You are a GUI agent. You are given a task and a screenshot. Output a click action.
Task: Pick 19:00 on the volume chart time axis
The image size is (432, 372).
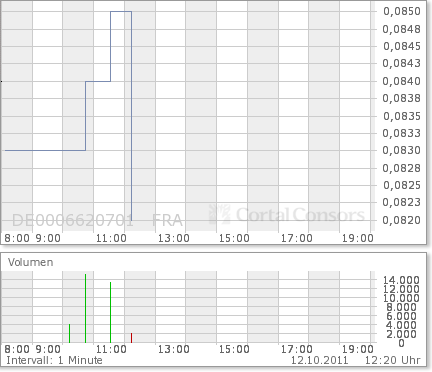click(x=358, y=349)
